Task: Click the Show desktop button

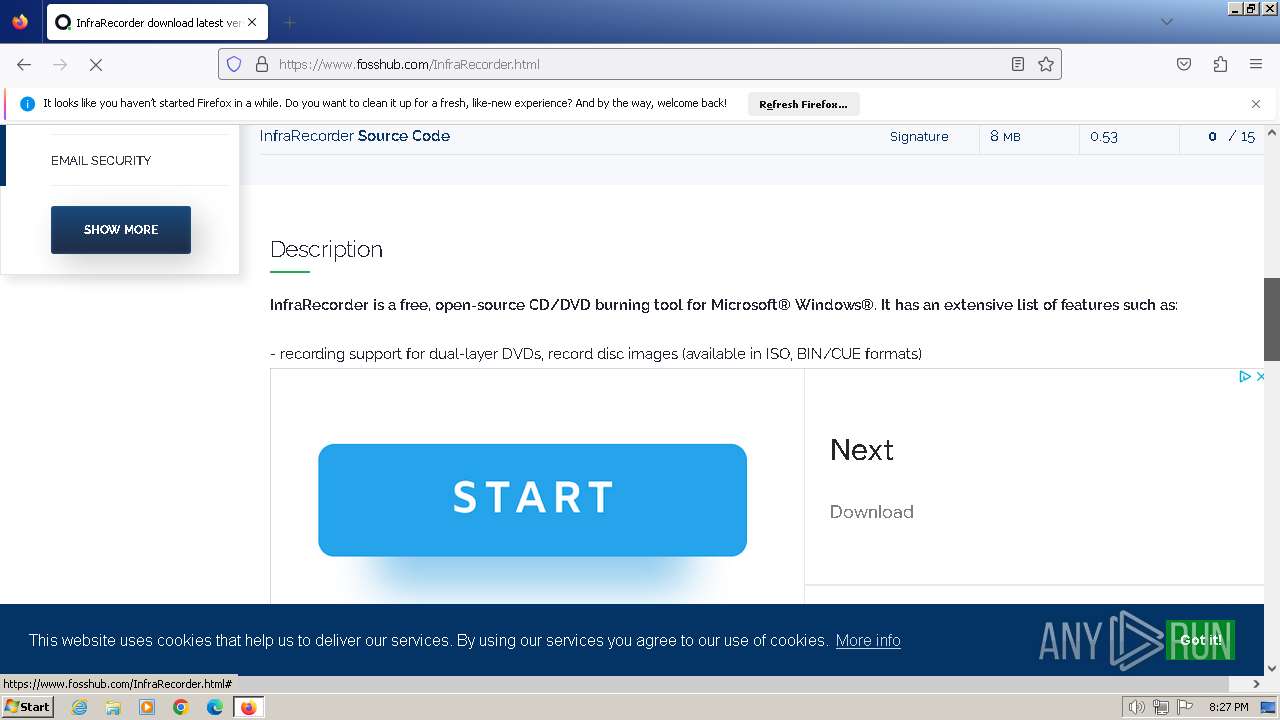Action: pyautogui.click(x=1269, y=707)
